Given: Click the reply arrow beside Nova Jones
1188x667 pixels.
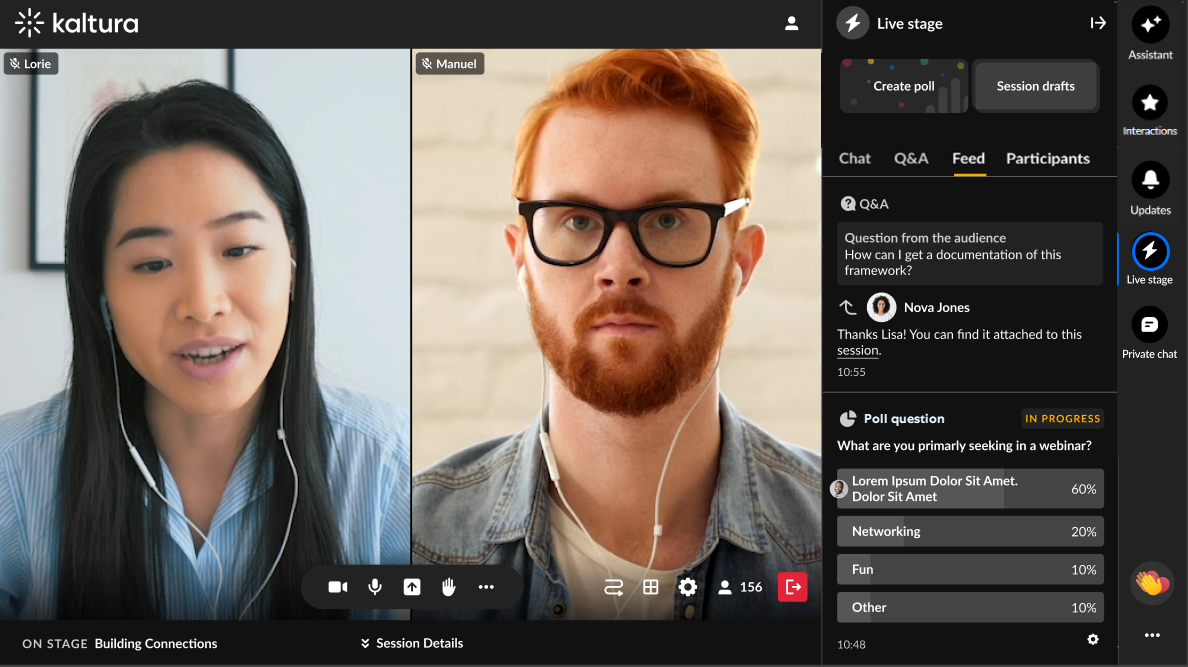Looking at the screenshot, I should tap(848, 307).
